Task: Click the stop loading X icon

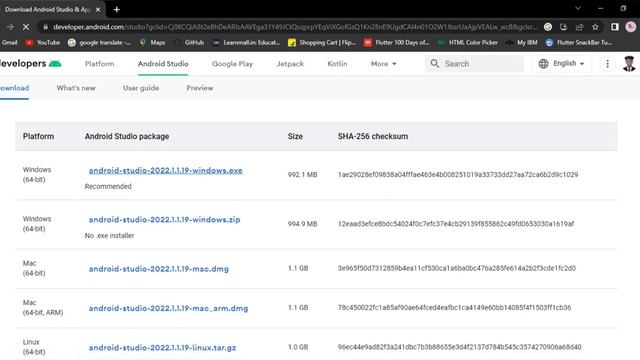Action: pyautogui.click(x=26, y=27)
